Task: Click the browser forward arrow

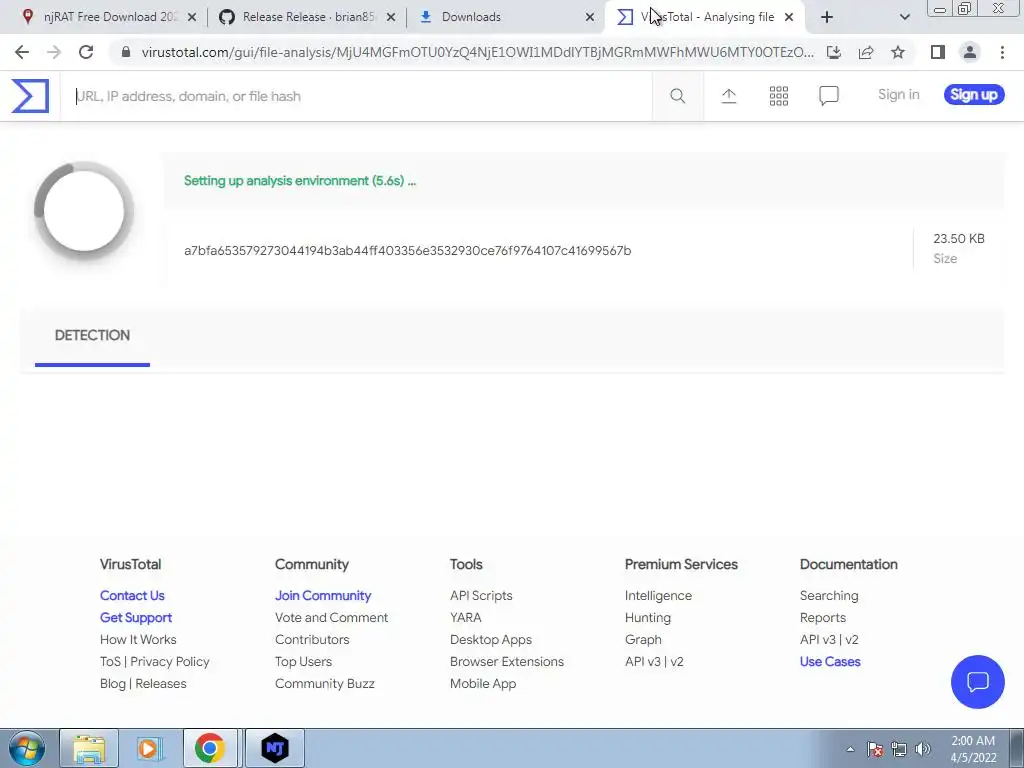Action: pos(54,52)
